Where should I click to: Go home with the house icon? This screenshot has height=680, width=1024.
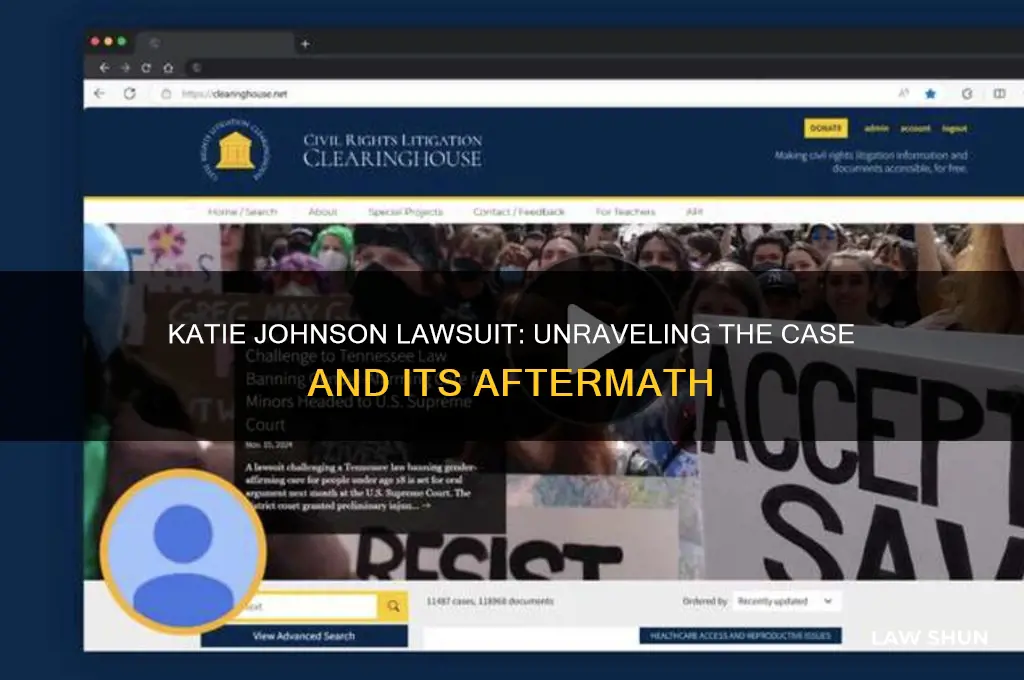pos(168,68)
